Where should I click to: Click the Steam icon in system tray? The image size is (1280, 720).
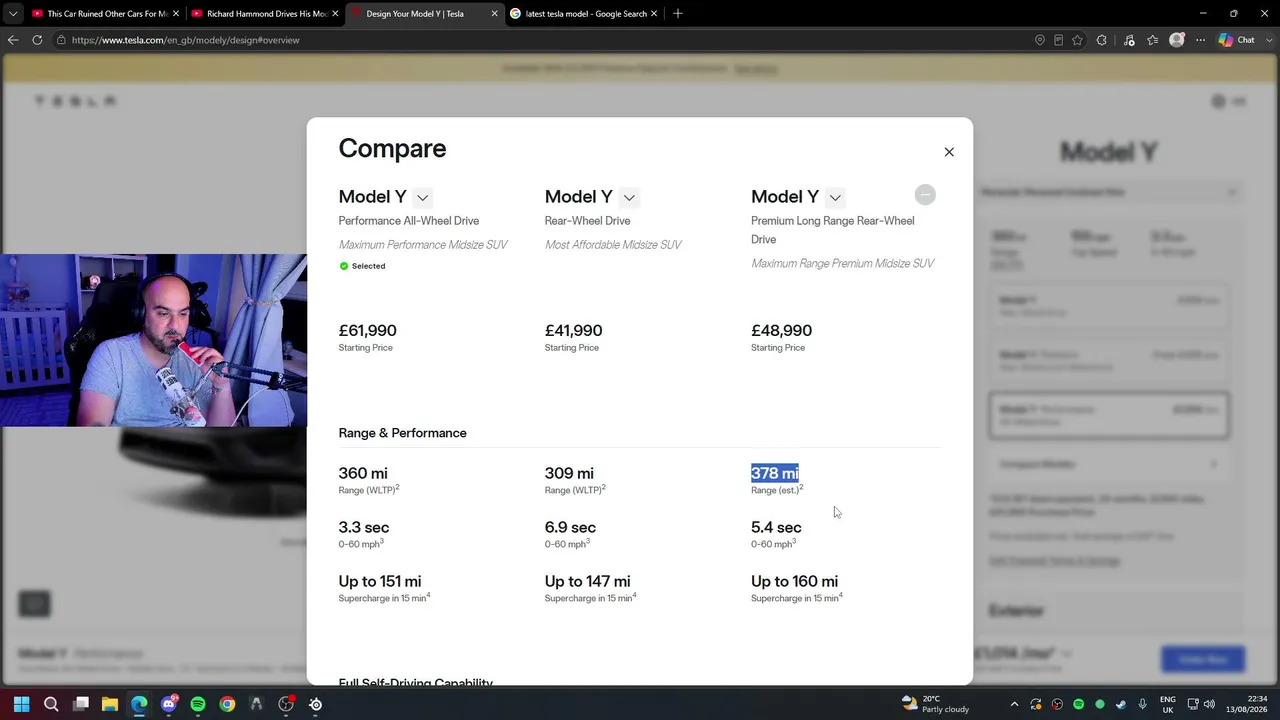coord(1121,704)
